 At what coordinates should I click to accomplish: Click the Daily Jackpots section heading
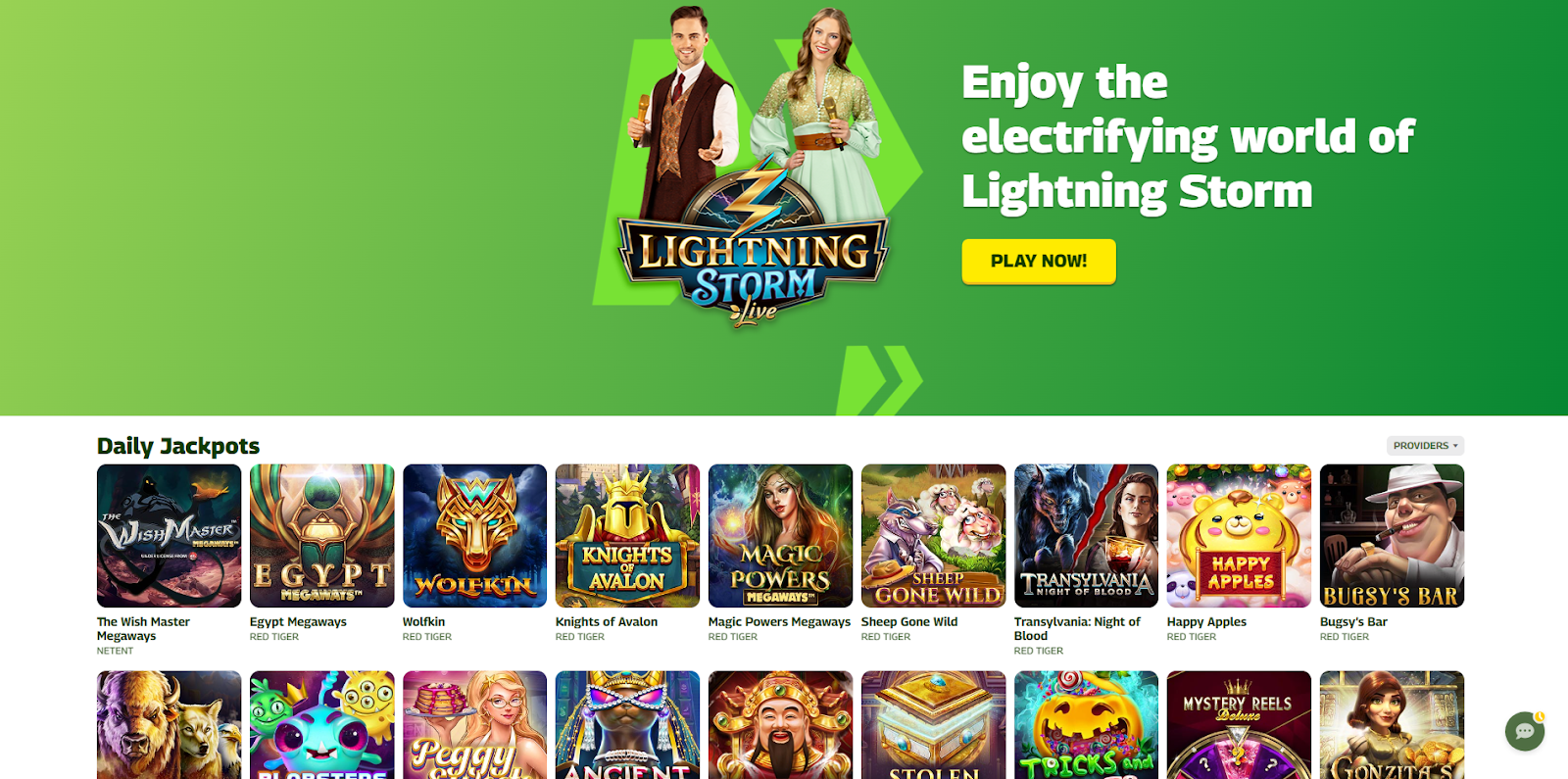[178, 447]
